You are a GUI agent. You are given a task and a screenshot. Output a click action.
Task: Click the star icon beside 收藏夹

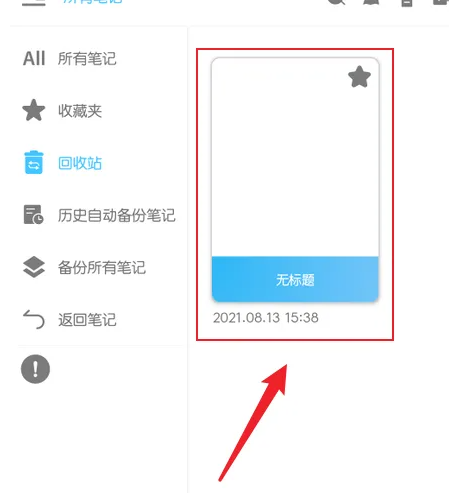coord(34,110)
